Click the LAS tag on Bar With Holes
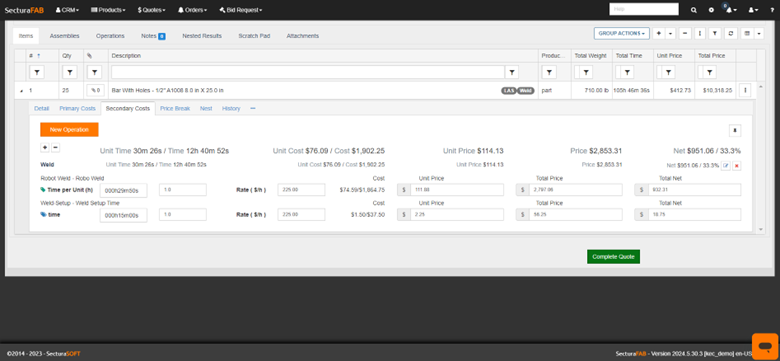Image resolution: width=780 pixels, height=361 pixels. click(508, 90)
